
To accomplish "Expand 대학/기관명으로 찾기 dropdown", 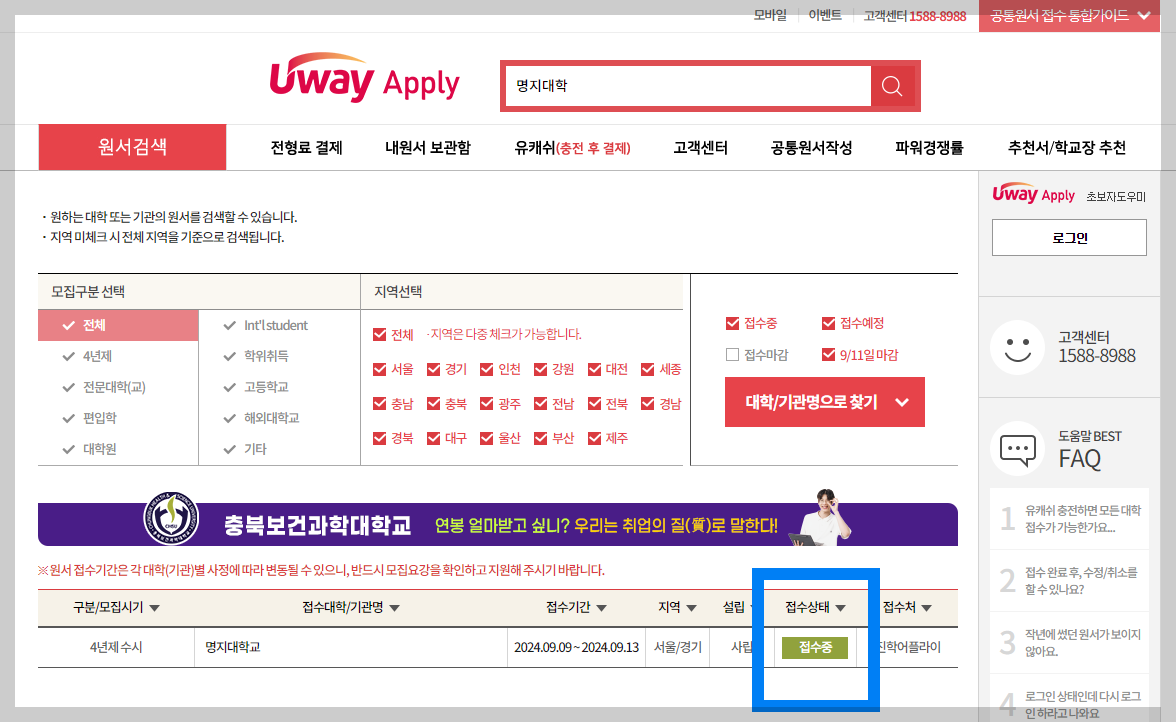I will point(825,402).
